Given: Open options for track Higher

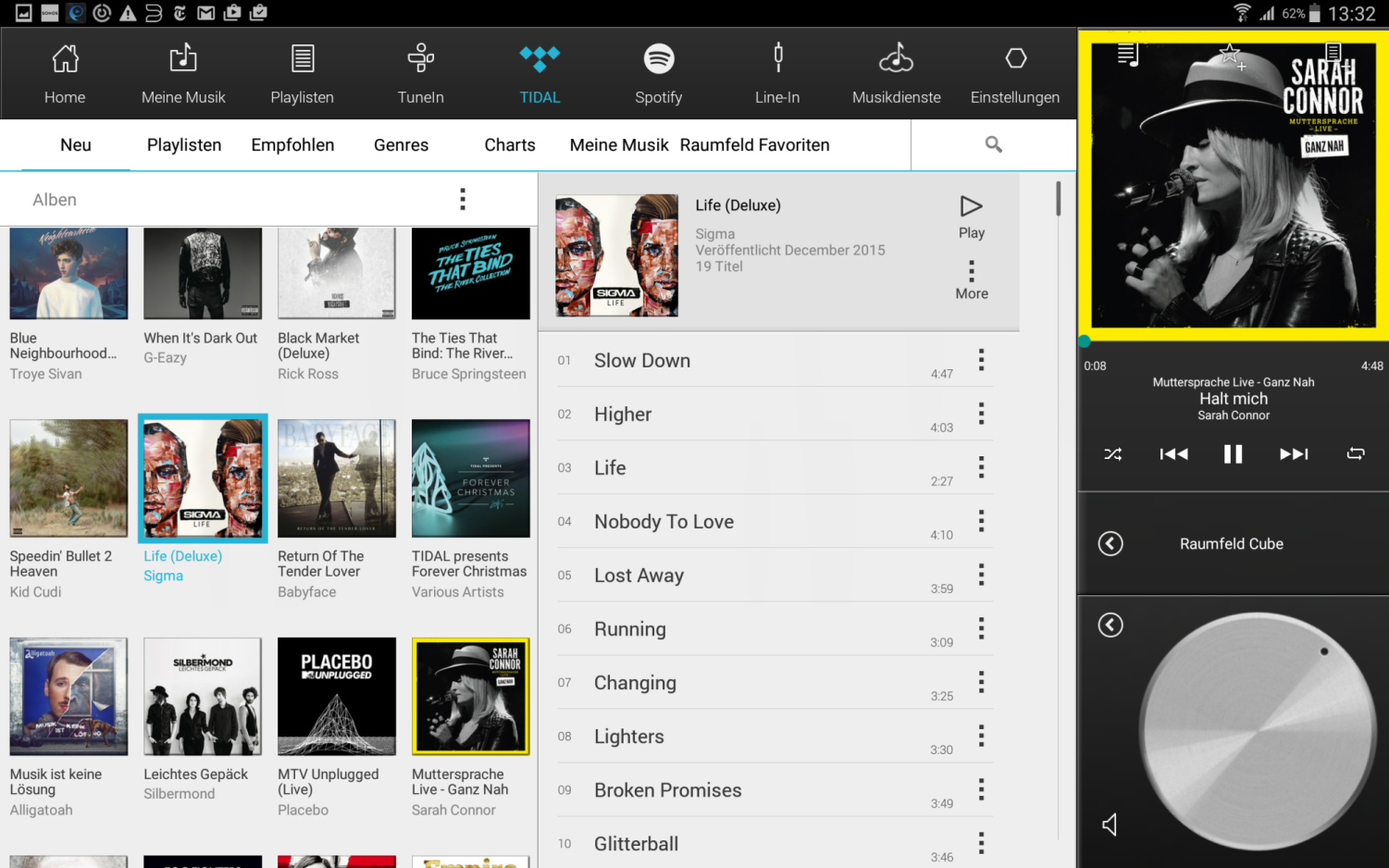Looking at the screenshot, I should 981,414.
